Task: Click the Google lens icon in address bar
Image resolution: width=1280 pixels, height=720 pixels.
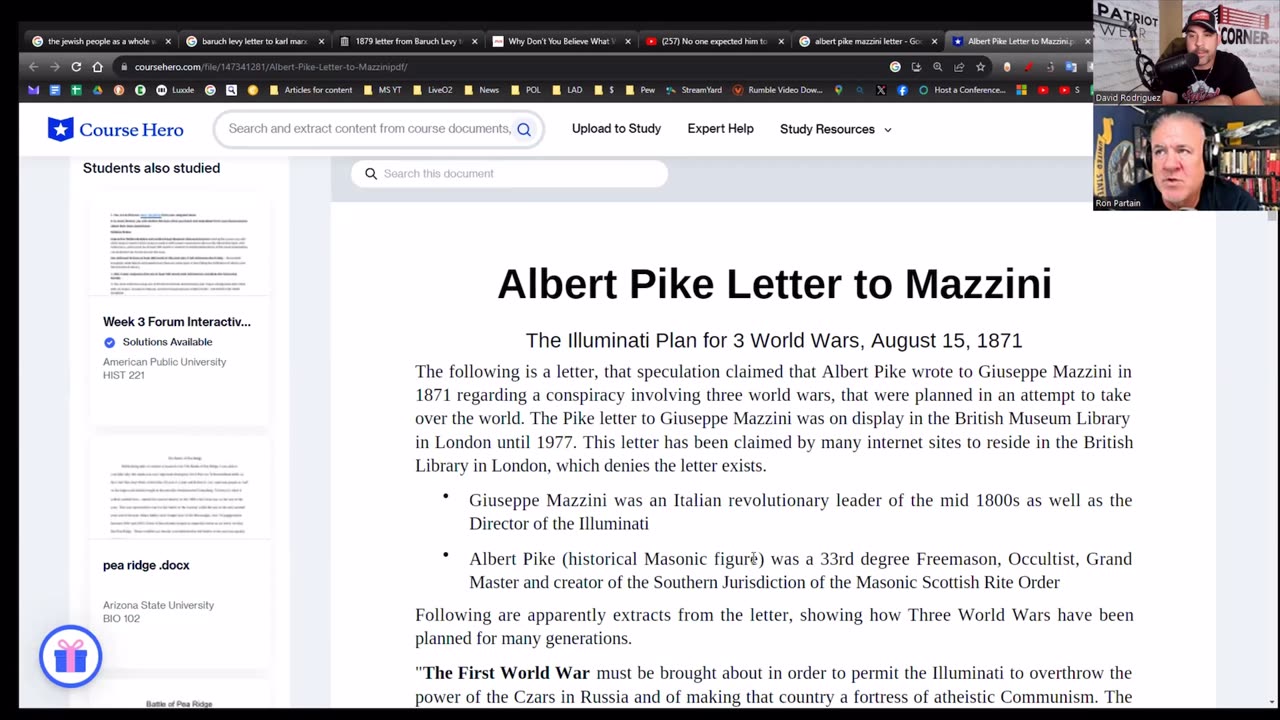Action: pos(895,67)
